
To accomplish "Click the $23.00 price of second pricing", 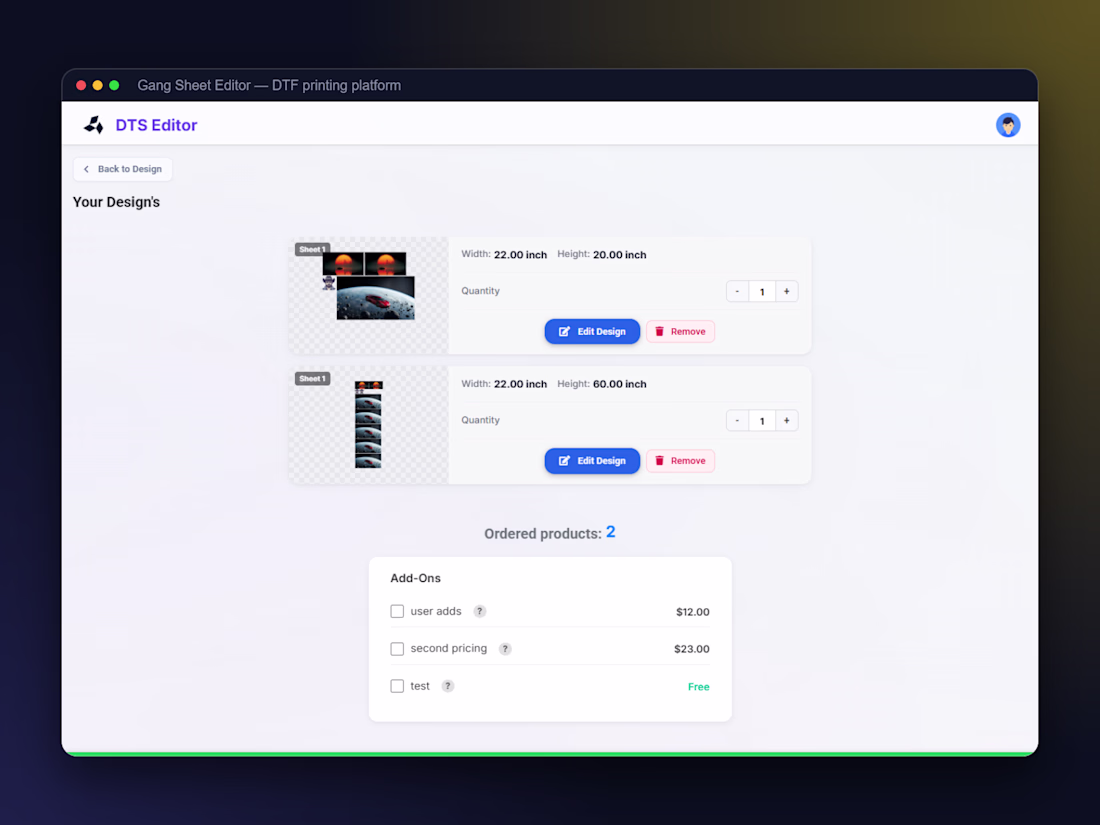I will pyautogui.click(x=692, y=649).
